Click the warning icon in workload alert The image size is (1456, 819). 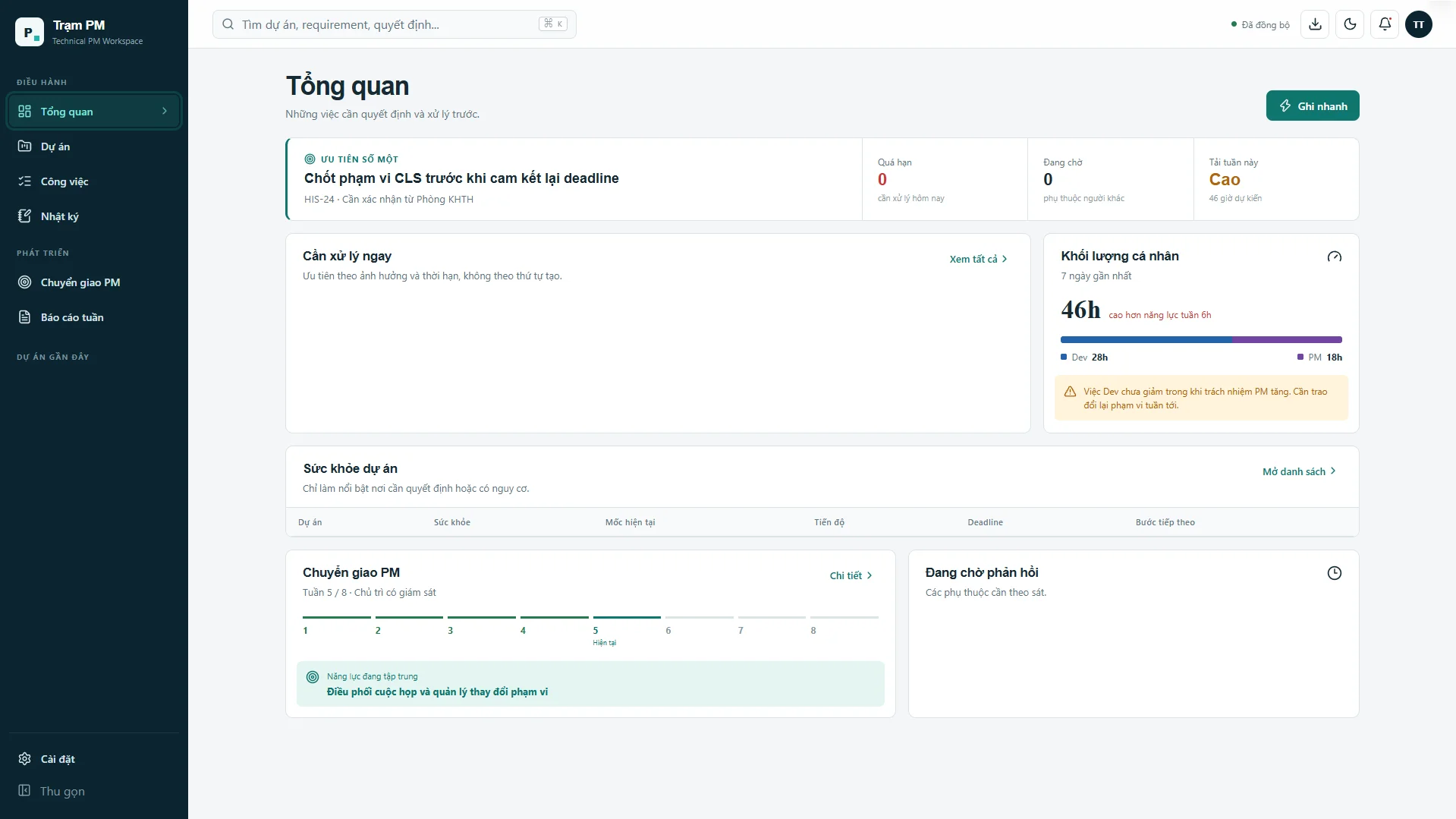click(x=1070, y=392)
